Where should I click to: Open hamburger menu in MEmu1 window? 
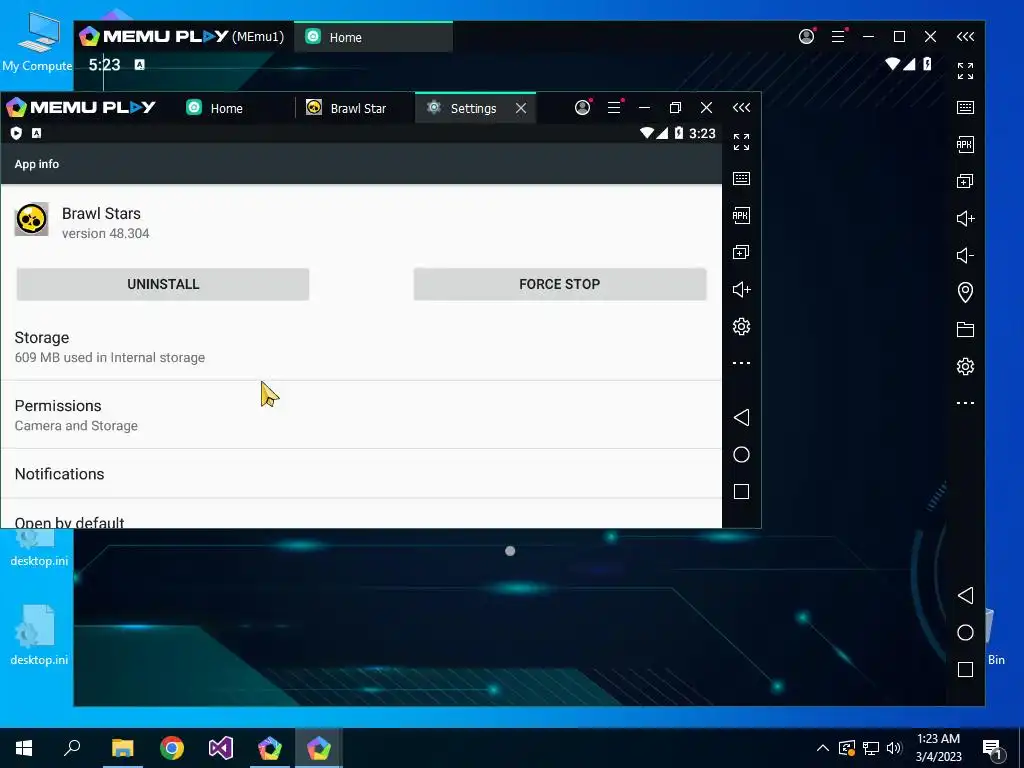tap(838, 37)
